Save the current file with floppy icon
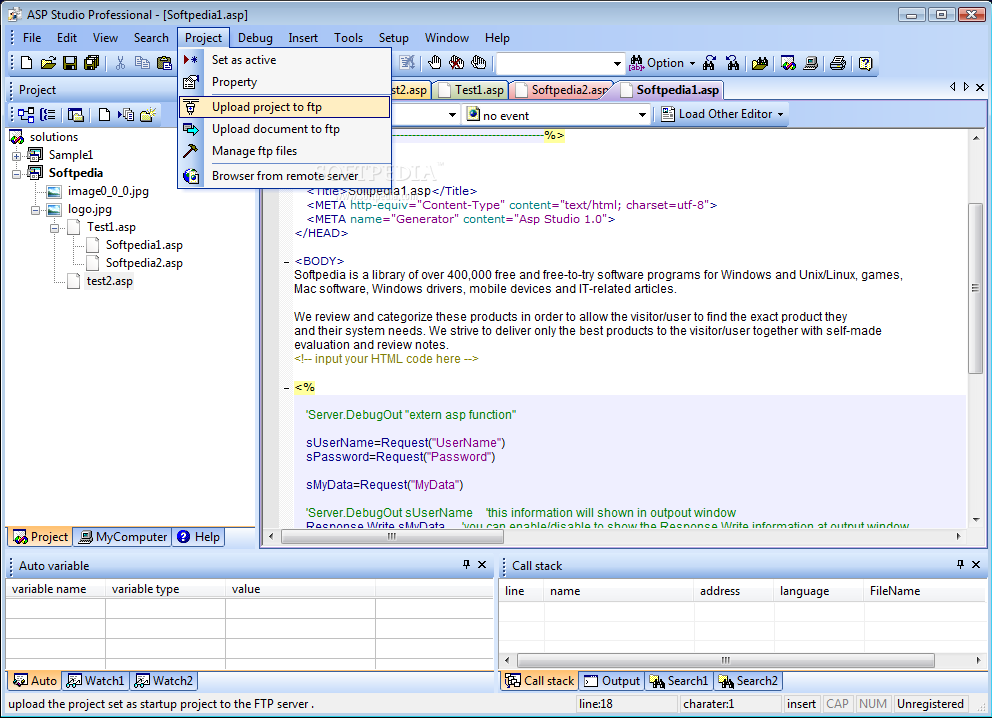Viewport: 992px width, 718px height. tap(70, 63)
